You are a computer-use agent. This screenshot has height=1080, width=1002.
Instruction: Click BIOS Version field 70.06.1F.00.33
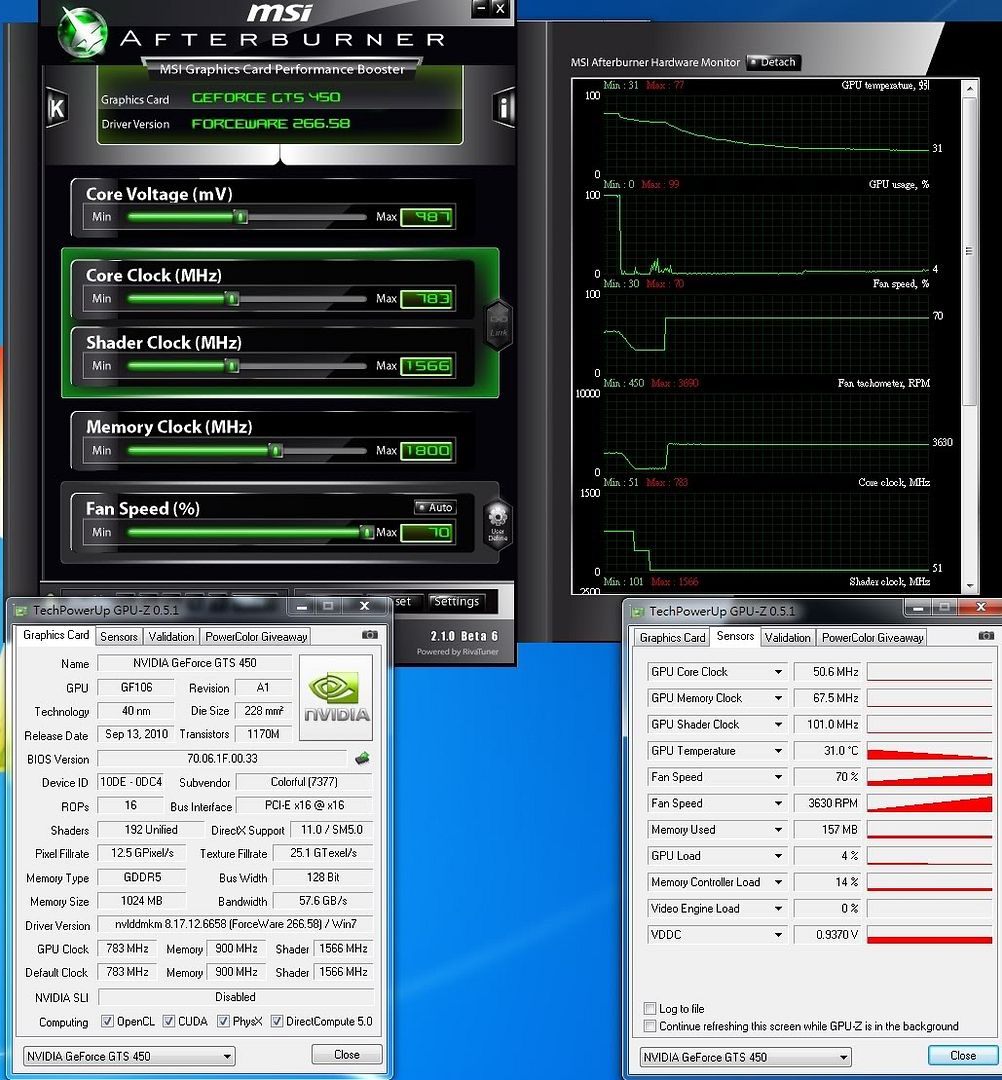222,758
